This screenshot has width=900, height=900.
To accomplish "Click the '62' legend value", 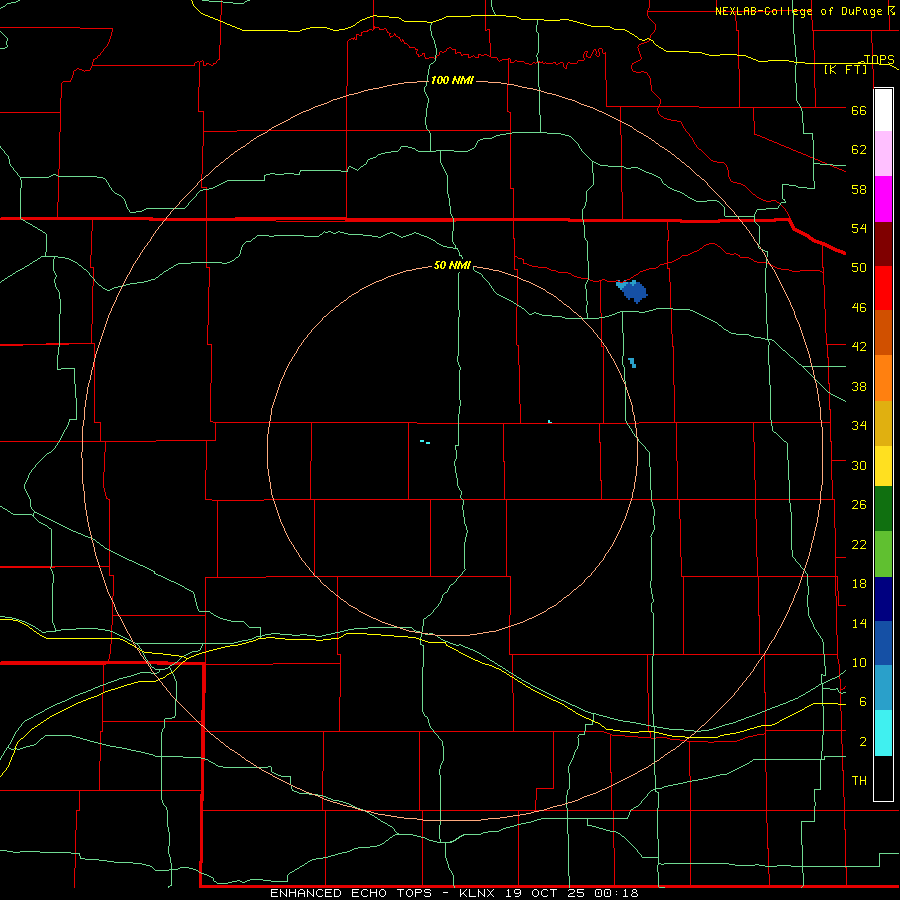I will [859, 150].
